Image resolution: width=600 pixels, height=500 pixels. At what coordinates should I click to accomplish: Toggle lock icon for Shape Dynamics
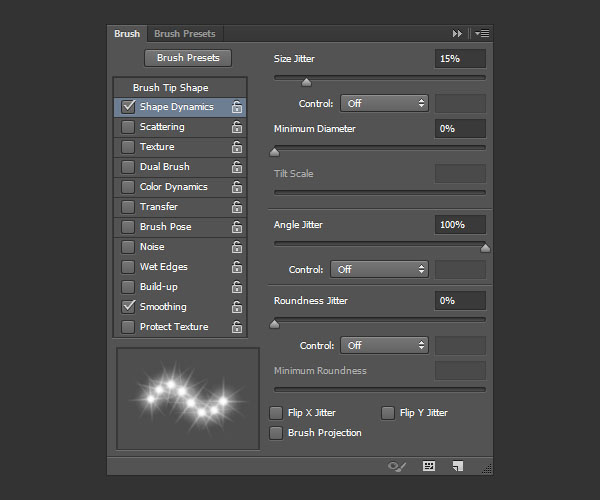tap(237, 107)
